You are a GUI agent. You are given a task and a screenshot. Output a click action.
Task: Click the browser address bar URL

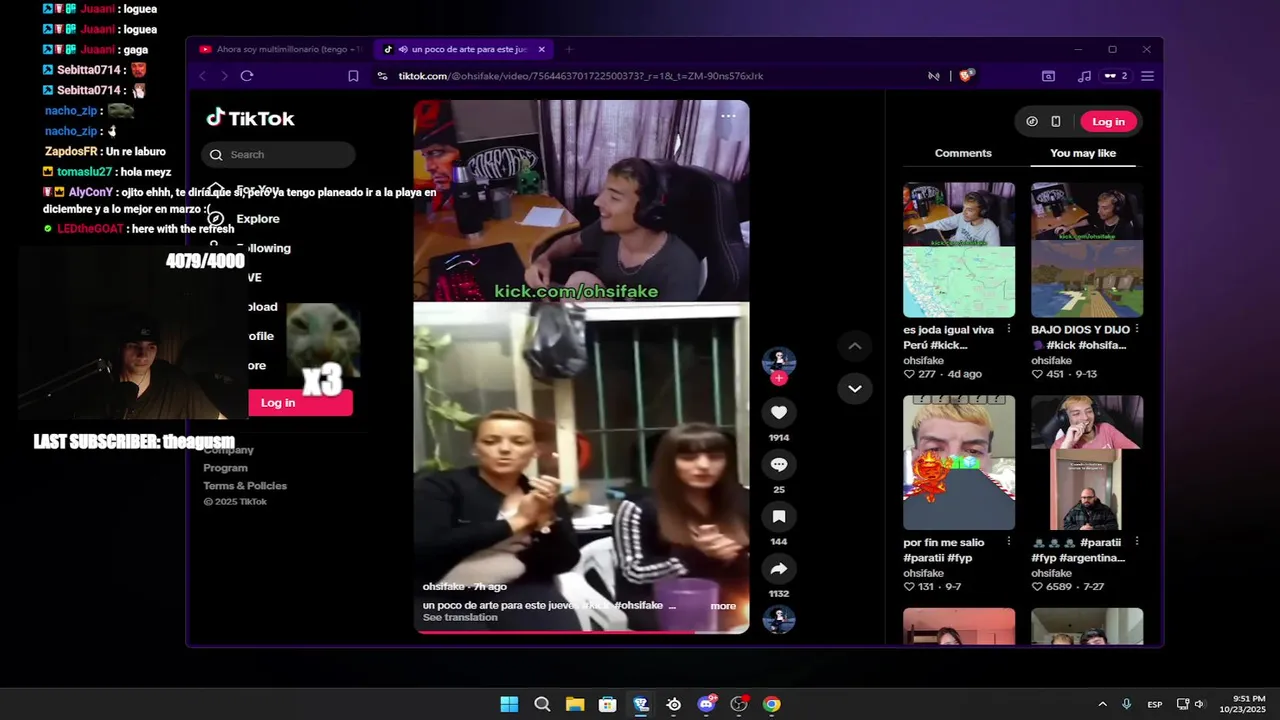580,76
